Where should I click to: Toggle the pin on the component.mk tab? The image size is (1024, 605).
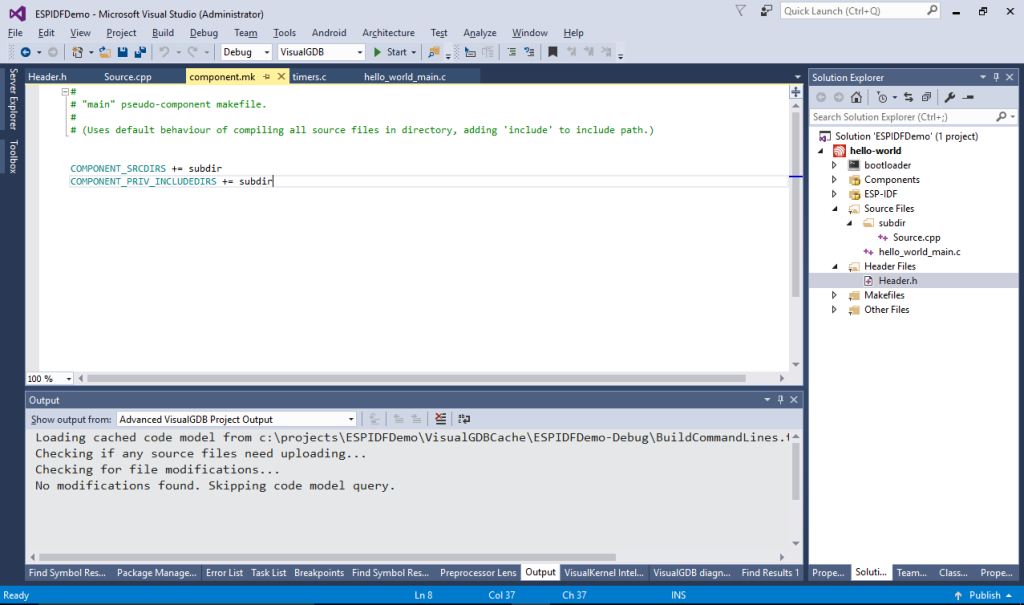tap(266, 77)
